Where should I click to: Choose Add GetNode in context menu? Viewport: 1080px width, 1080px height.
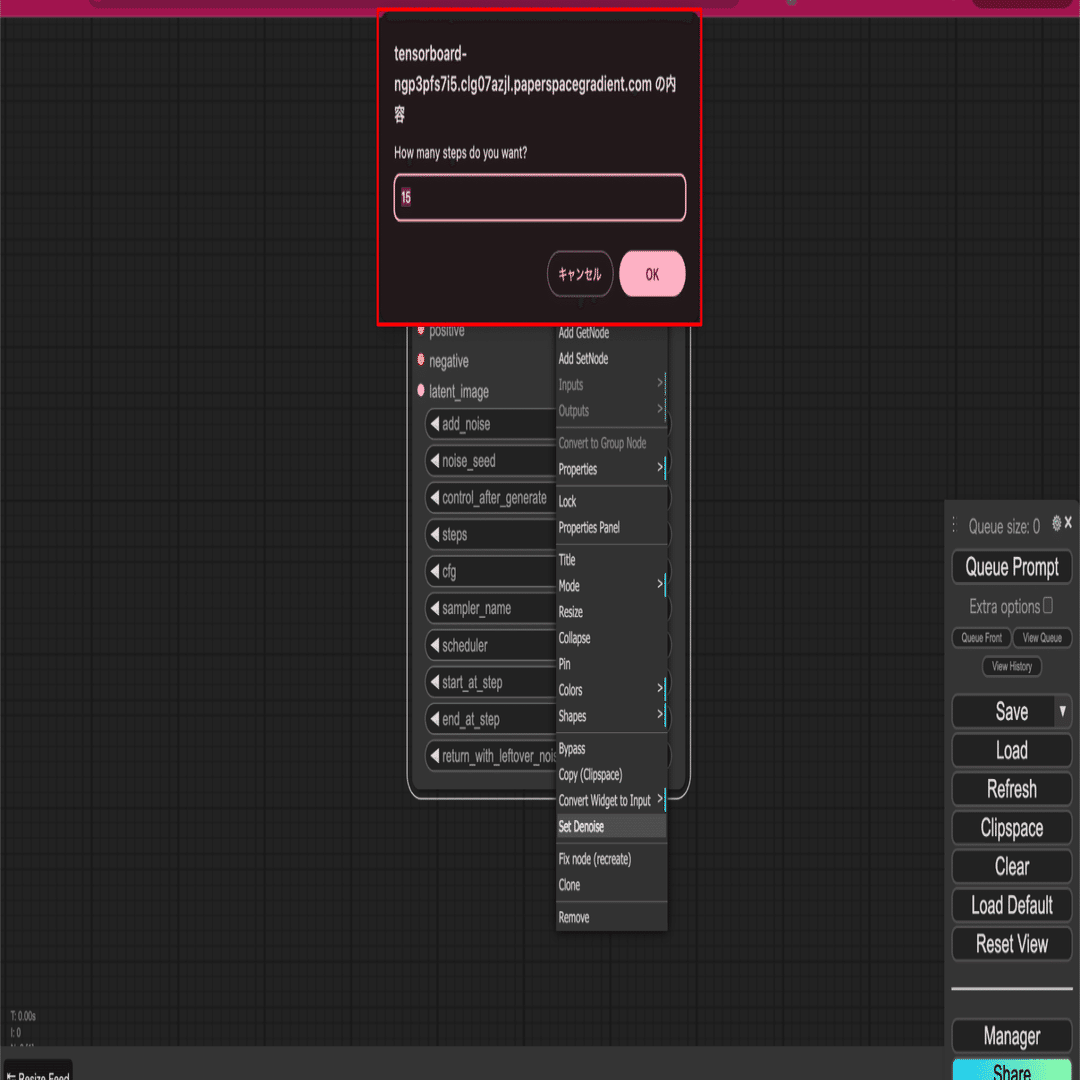[x=611, y=333]
